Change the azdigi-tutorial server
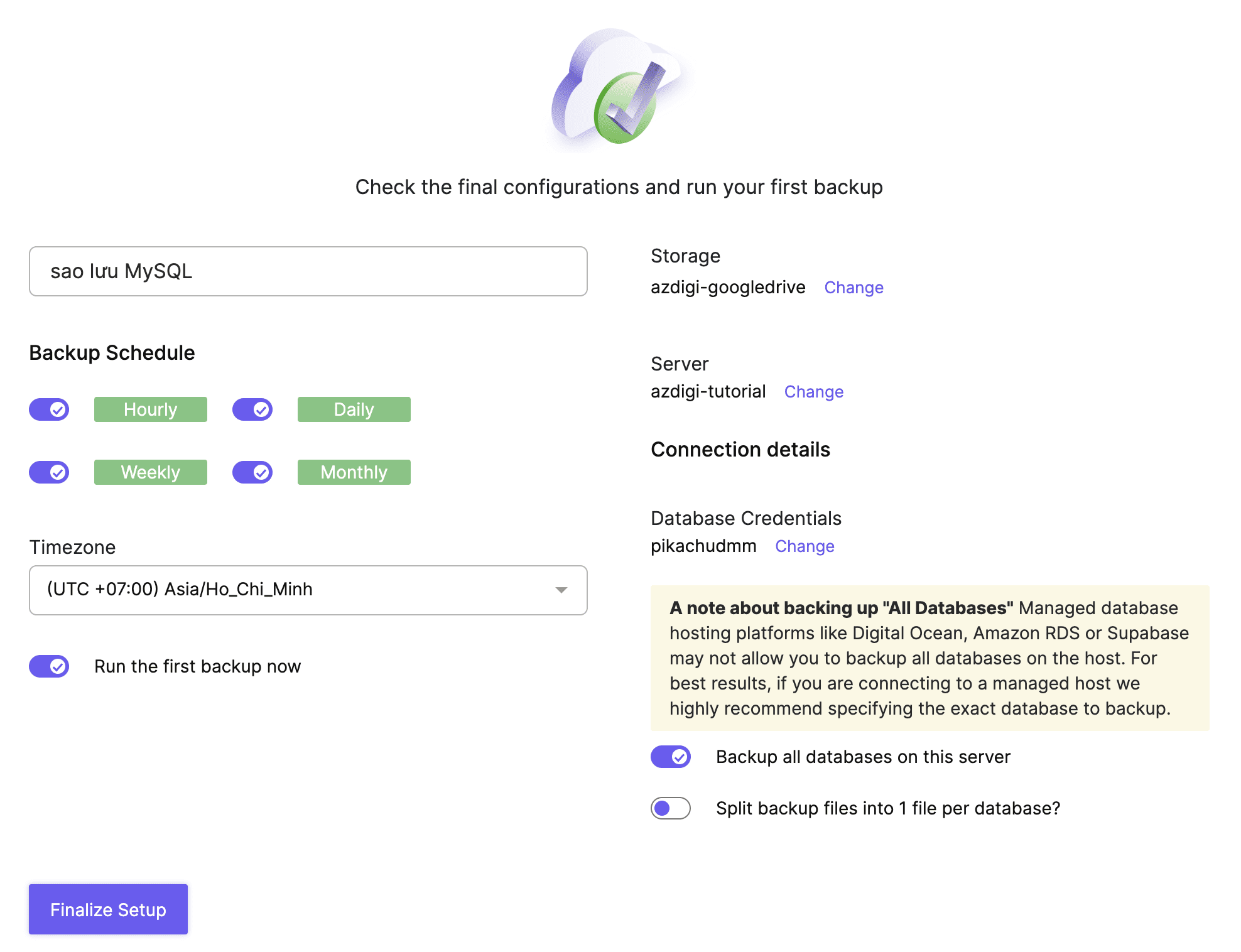Image resolution: width=1241 pixels, height=952 pixels. tap(813, 392)
